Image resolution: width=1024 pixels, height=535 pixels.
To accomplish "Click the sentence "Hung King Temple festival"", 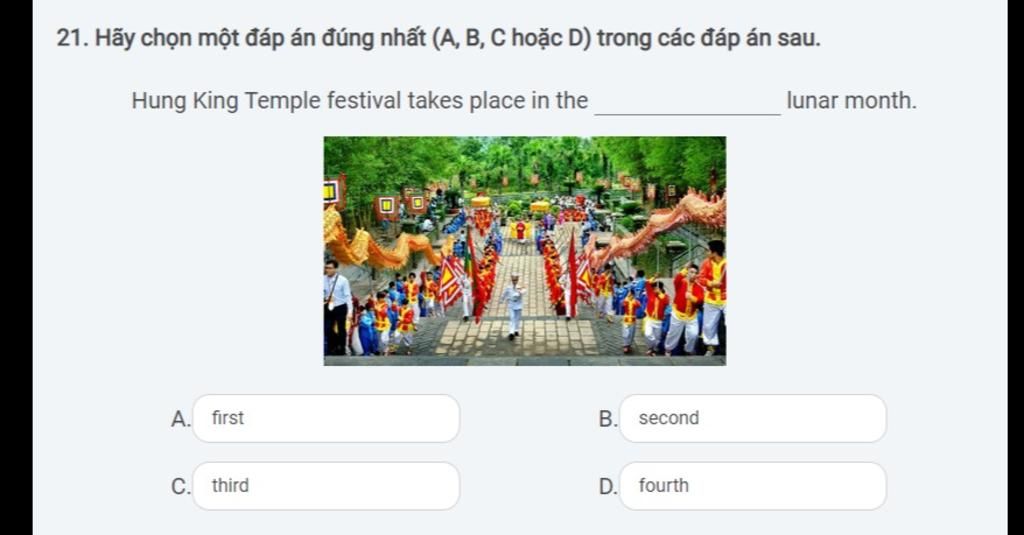I will click(x=266, y=101).
